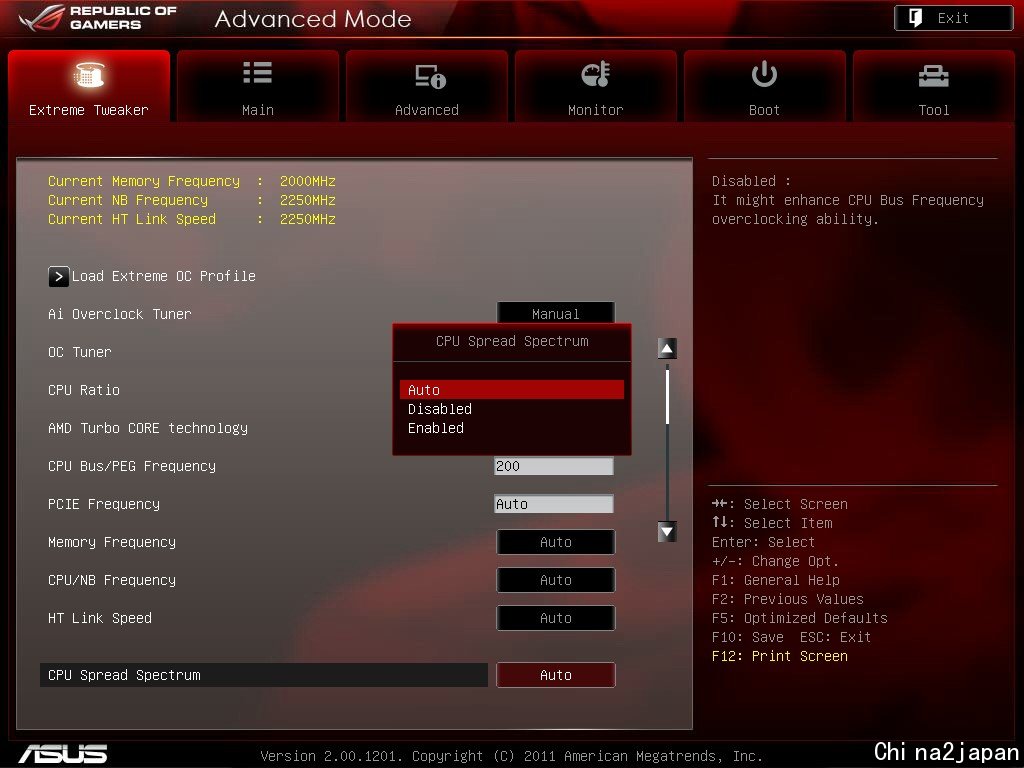The image size is (1024, 768).
Task: Open the Advanced tab
Action: coord(426,86)
